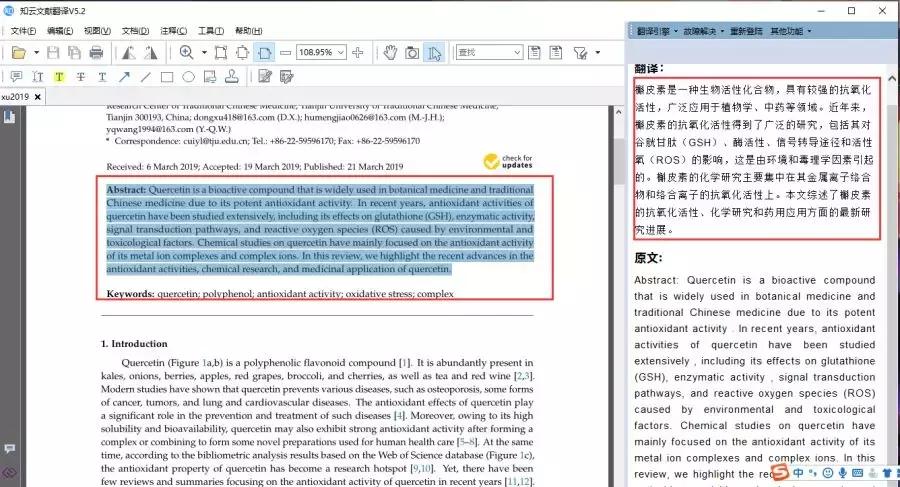The height and width of the screenshot is (487, 900).
Task: Find next result icon
Action: click(x=556, y=53)
